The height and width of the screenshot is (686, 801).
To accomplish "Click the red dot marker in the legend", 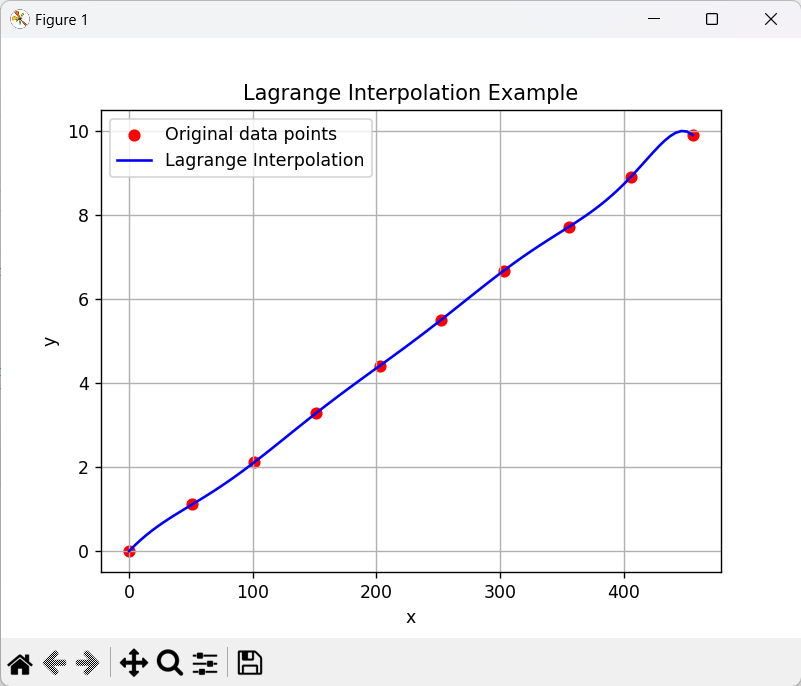I will click(134, 135).
